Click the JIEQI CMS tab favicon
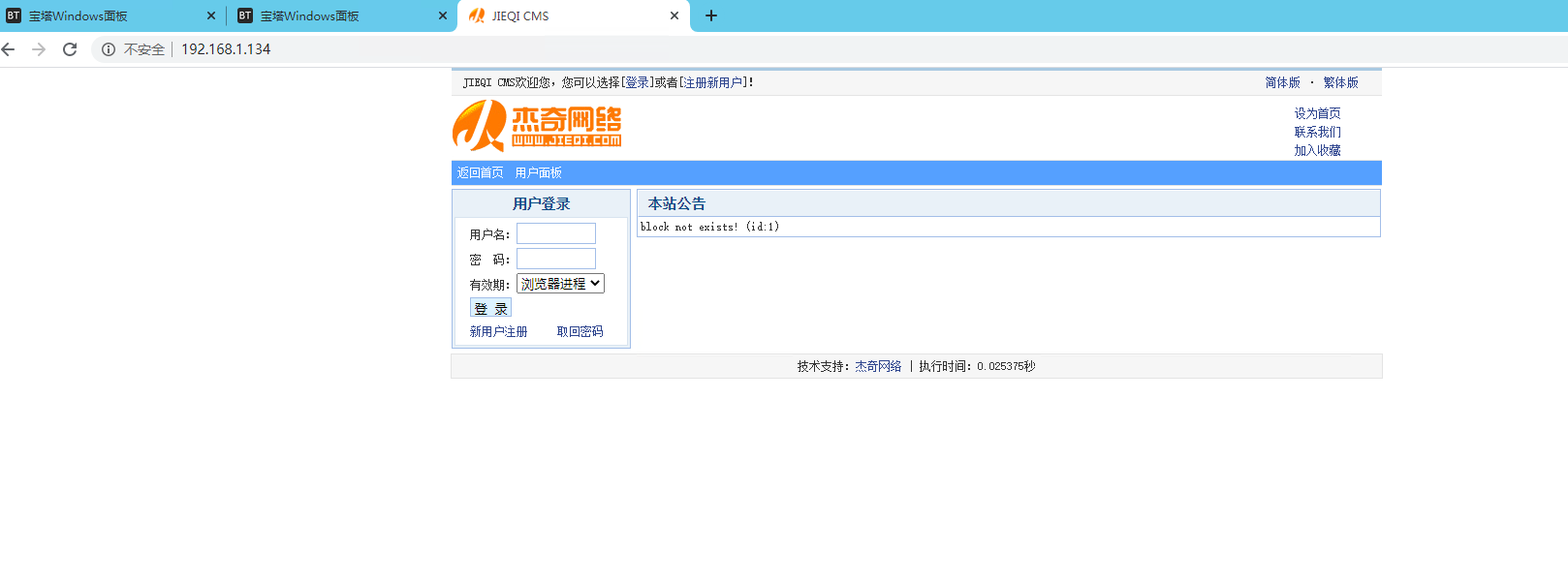The width and height of the screenshot is (1568, 584). (477, 15)
